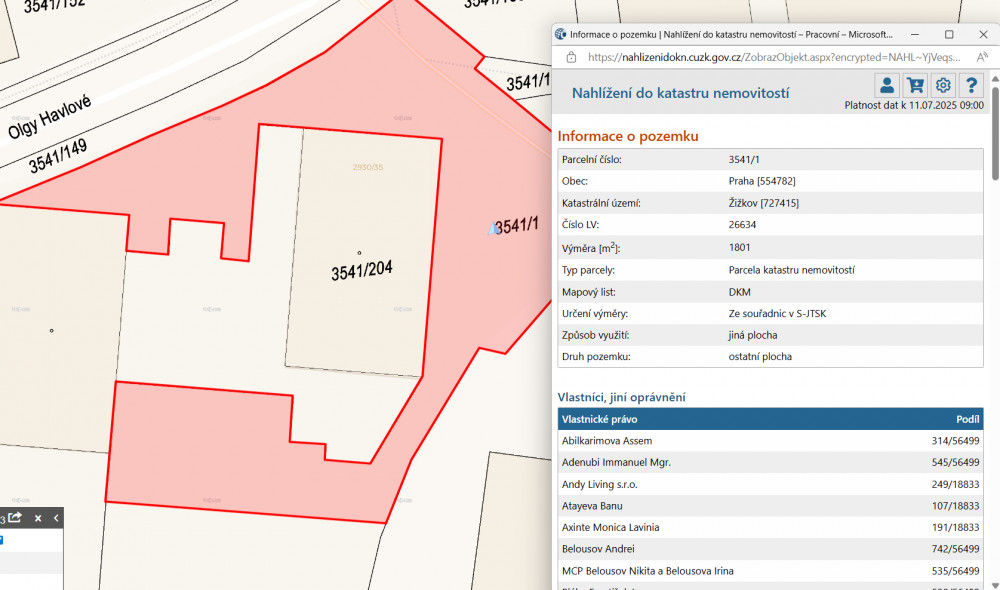Click parcel 3541/204 on the map

click(x=358, y=270)
